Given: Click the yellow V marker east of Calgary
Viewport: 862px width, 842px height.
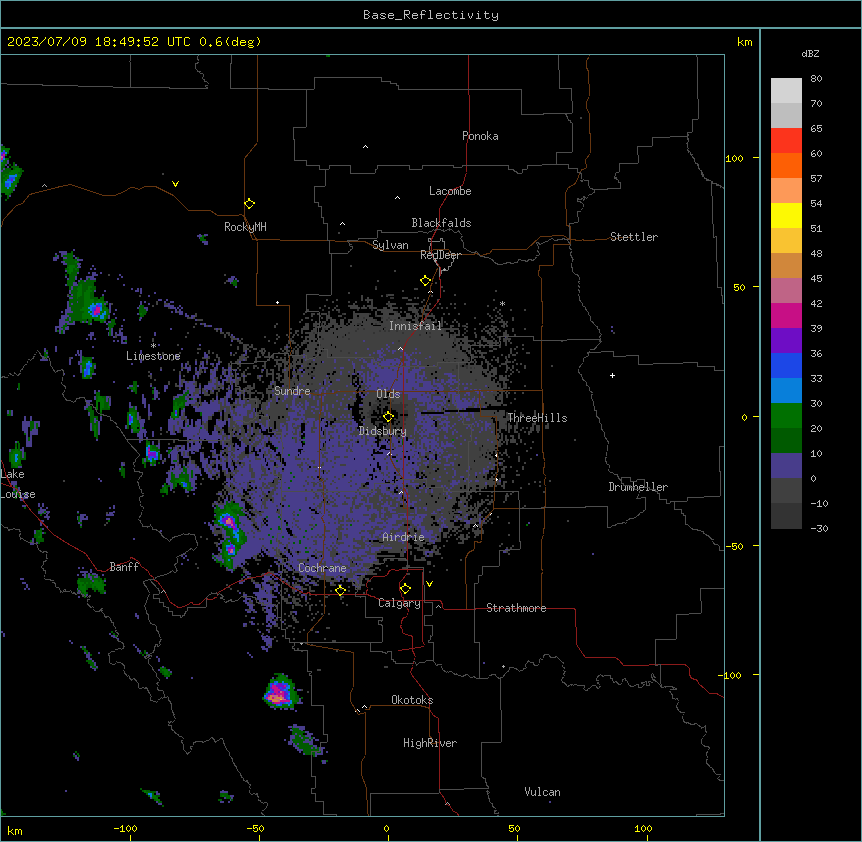Looking at the screenshot, I should coord(429,584).
